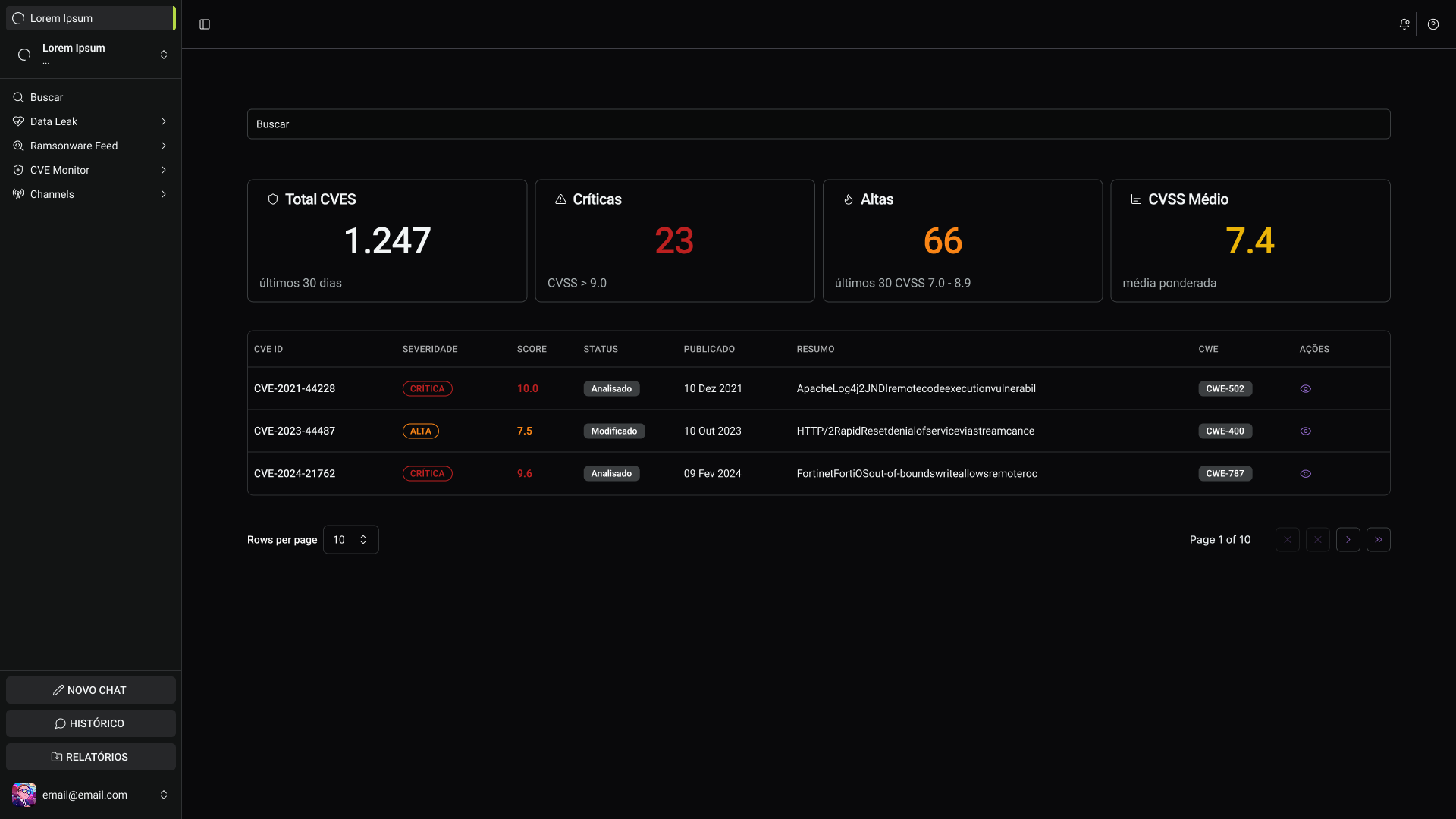
Task: Click the CVE-2024-21762 ID cell
Action: 294,473
